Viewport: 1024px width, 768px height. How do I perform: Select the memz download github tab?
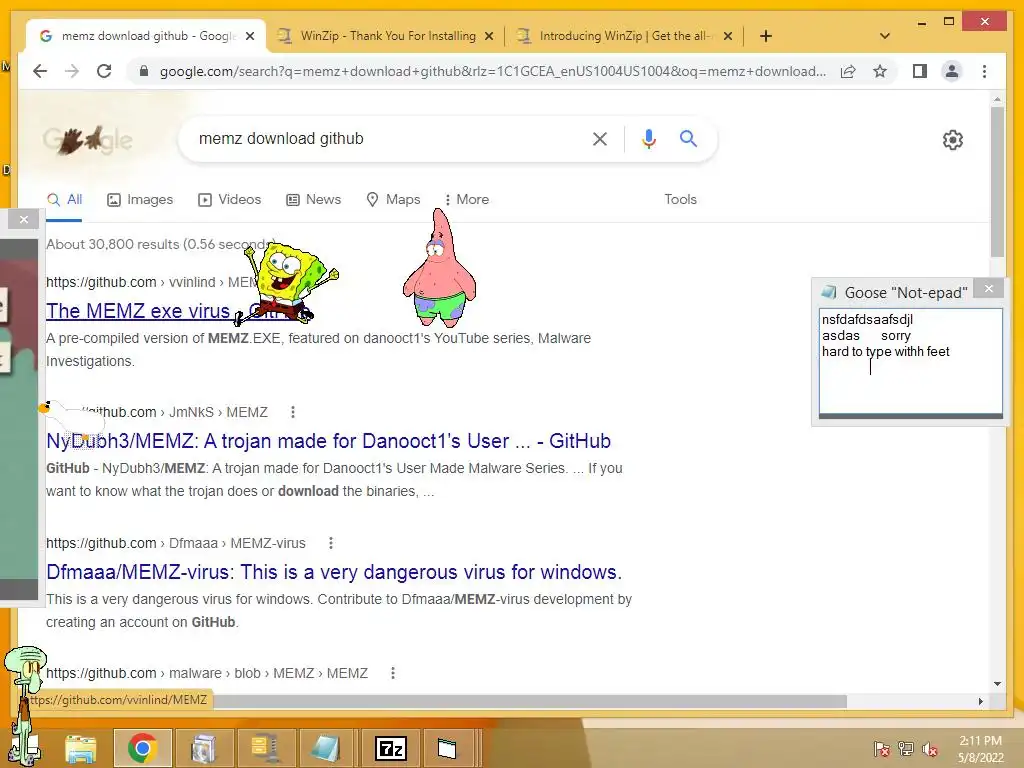[x=146, y=36]
